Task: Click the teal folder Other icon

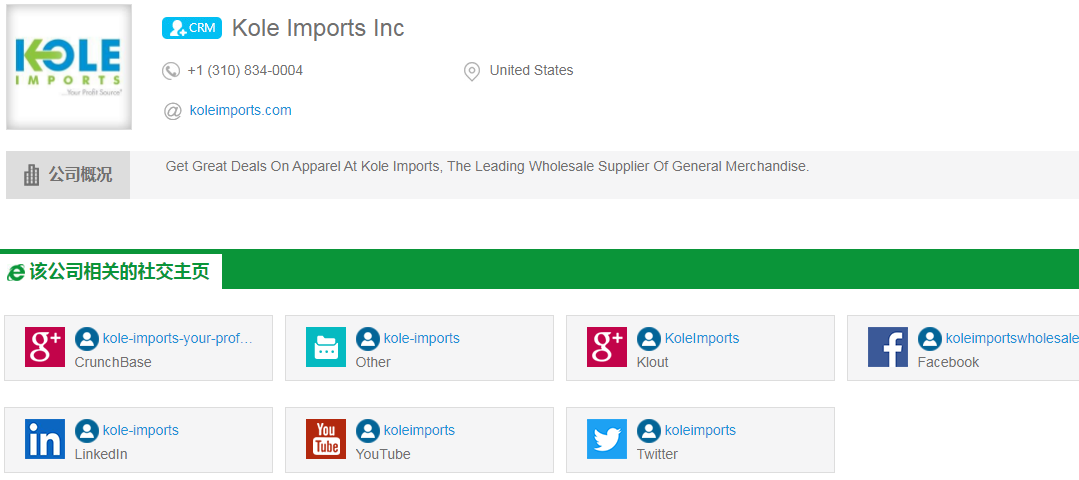Action: 326,347
